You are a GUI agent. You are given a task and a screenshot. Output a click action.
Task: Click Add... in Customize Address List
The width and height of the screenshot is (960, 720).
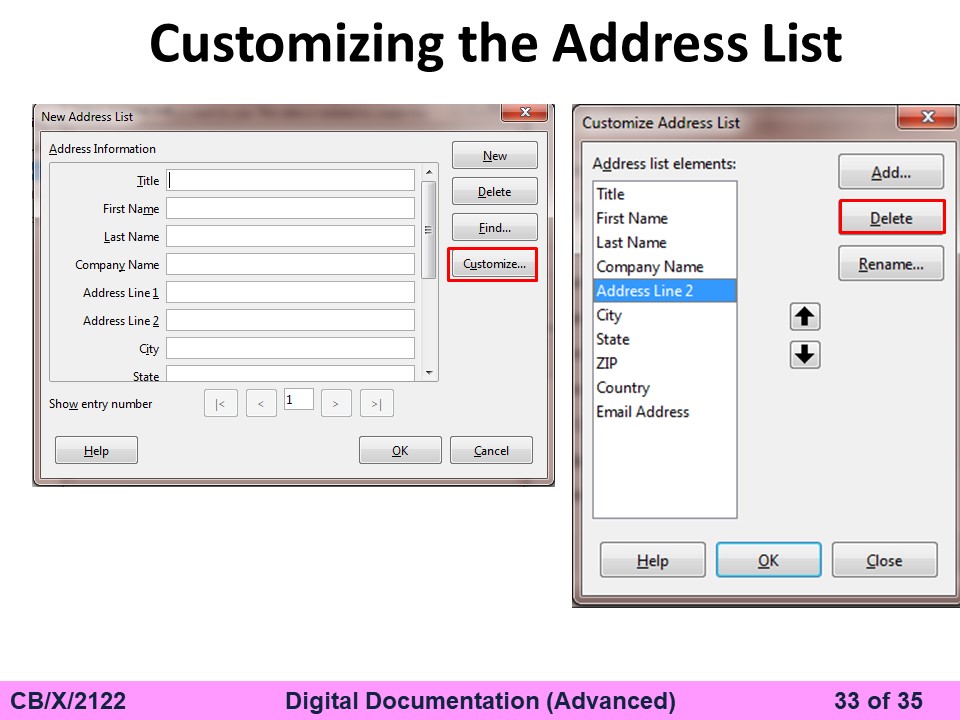891,172
